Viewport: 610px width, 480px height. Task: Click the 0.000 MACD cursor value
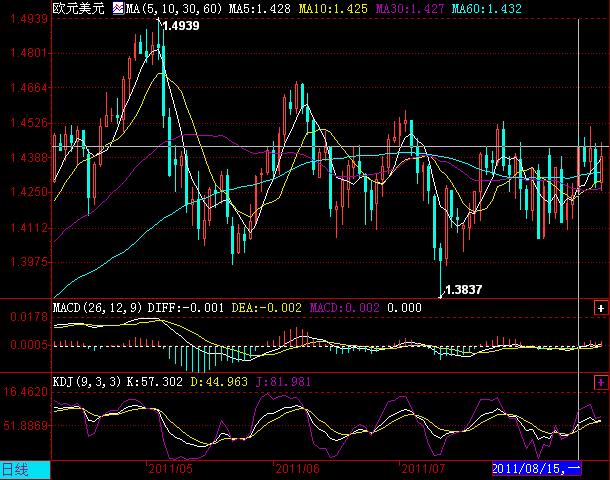click(x=404, y=308)
